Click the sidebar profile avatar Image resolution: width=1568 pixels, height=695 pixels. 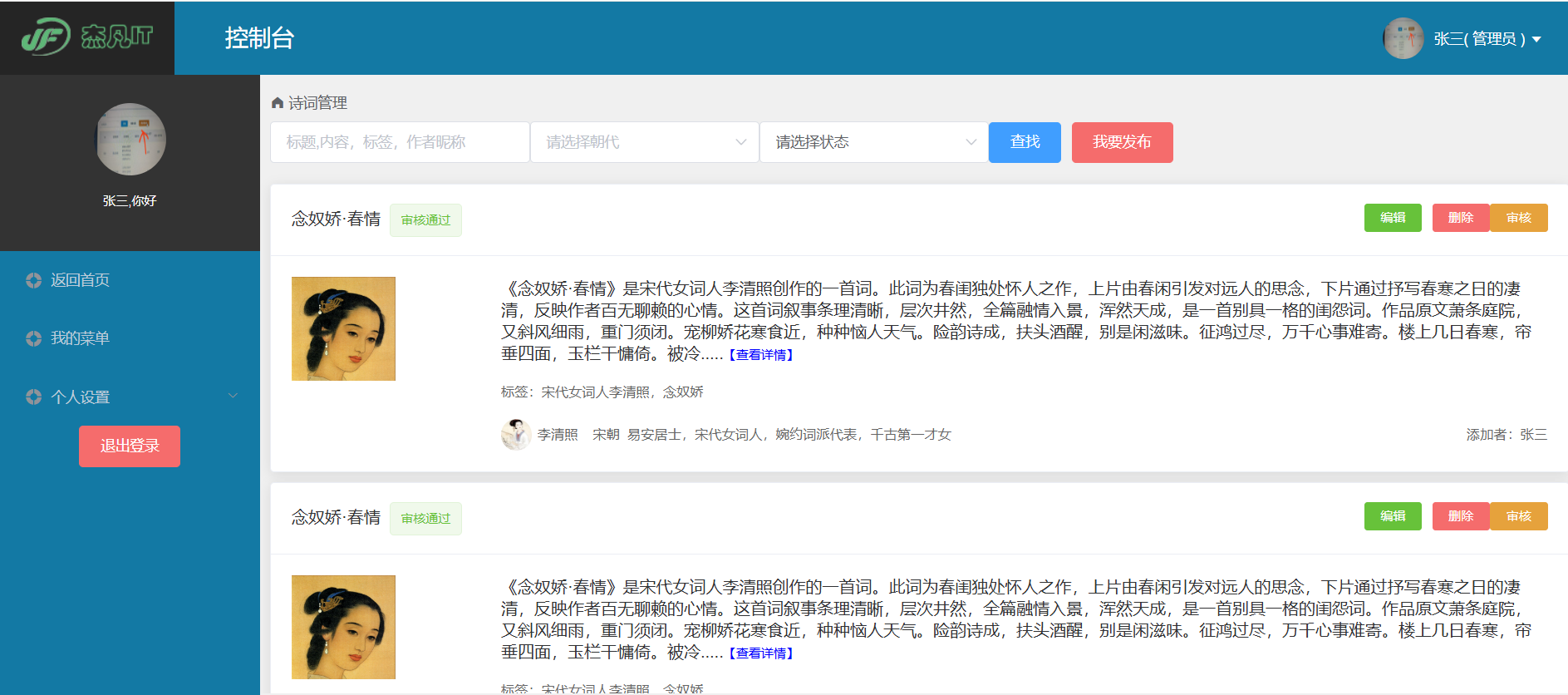[130, 139]
